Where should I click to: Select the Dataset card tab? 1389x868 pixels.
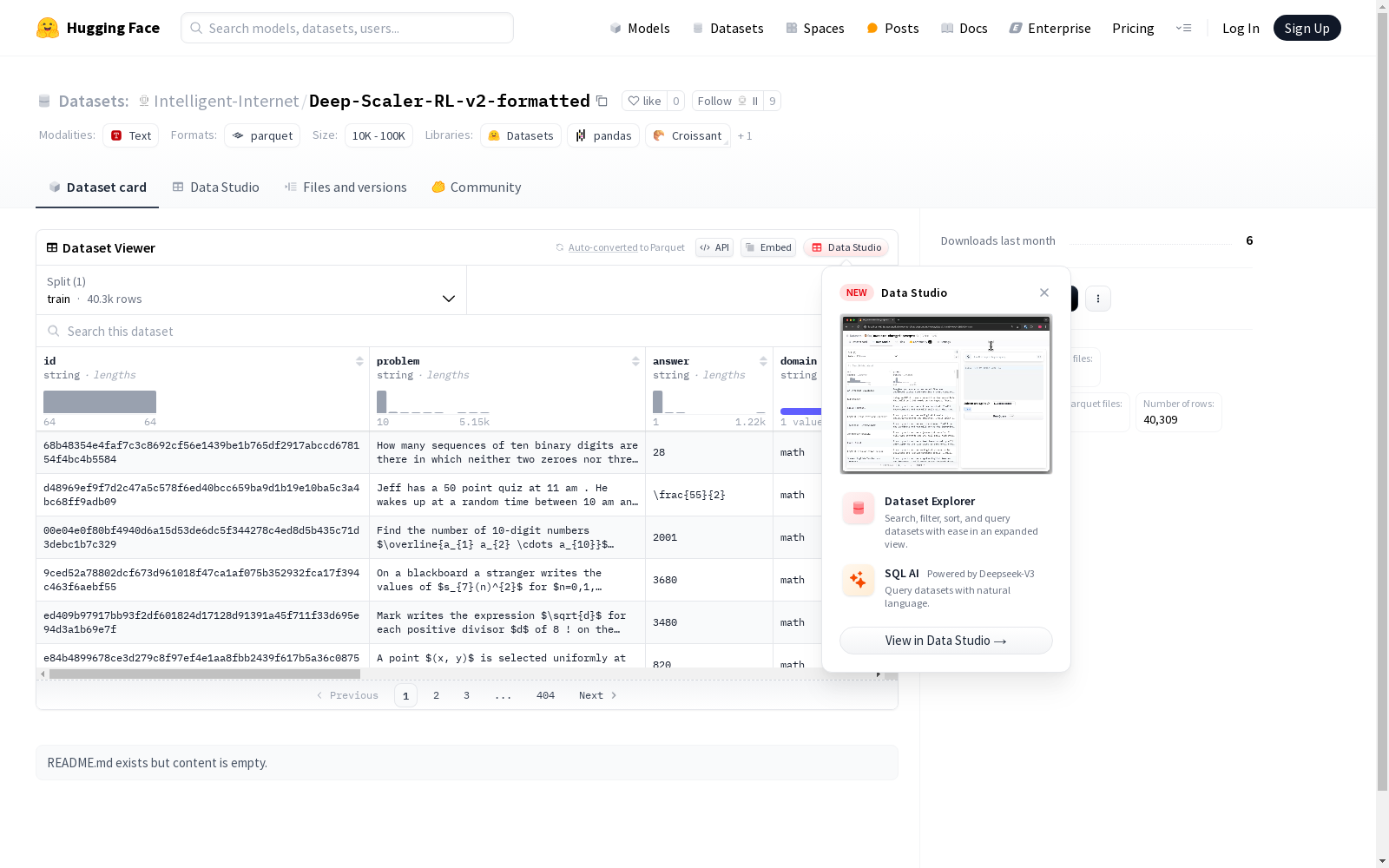point(97,187)
